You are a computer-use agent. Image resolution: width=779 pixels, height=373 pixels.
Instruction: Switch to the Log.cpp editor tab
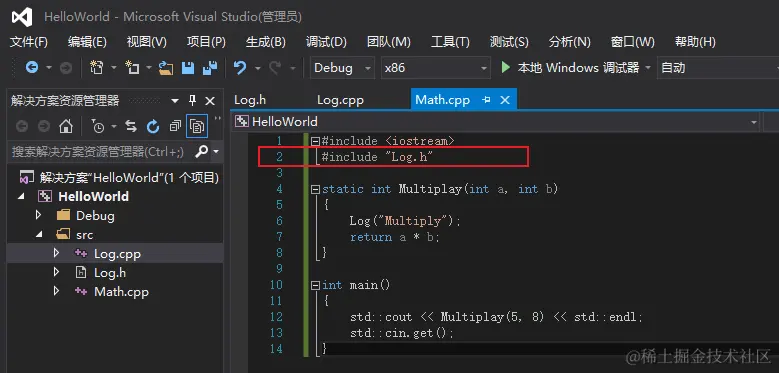point(340,100)
